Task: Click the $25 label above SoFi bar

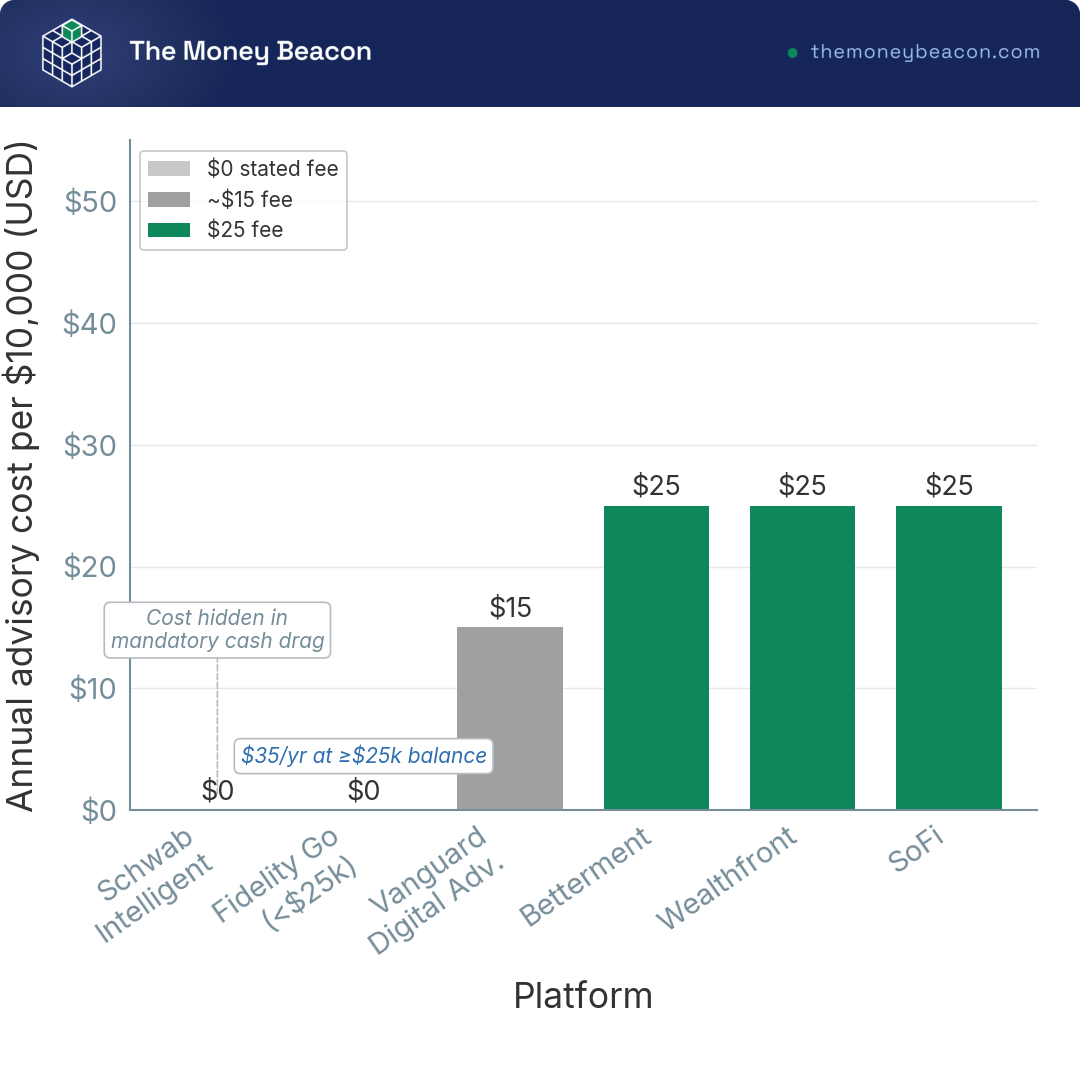Action: 949,486
